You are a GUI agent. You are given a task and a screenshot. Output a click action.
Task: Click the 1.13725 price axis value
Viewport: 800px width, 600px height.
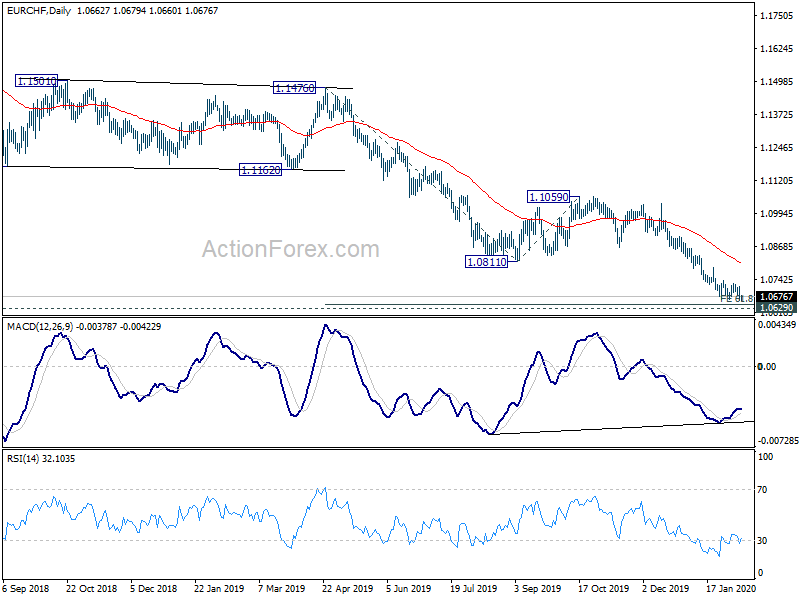tap(777, 115)
